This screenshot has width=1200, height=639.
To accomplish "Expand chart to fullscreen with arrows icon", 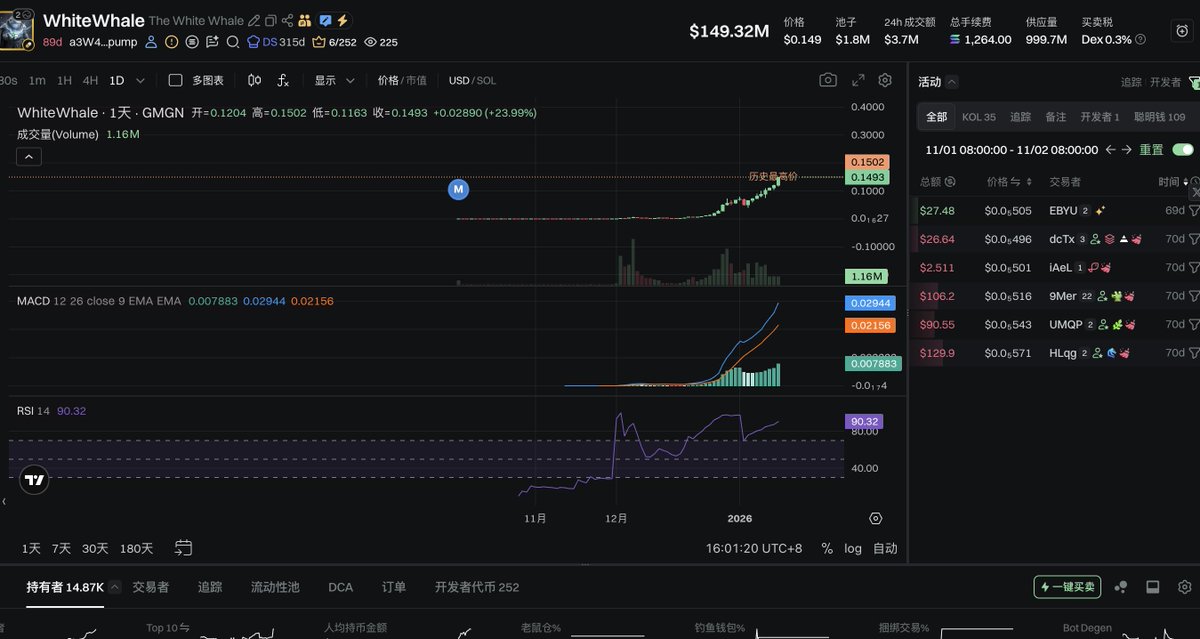I will [858, 80].
